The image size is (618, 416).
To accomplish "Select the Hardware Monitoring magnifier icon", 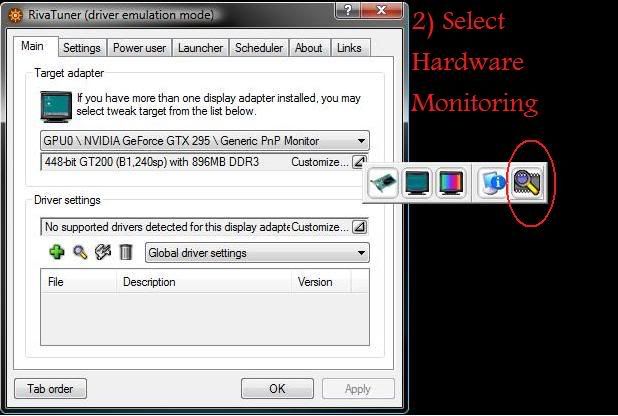I will (527, 182).
